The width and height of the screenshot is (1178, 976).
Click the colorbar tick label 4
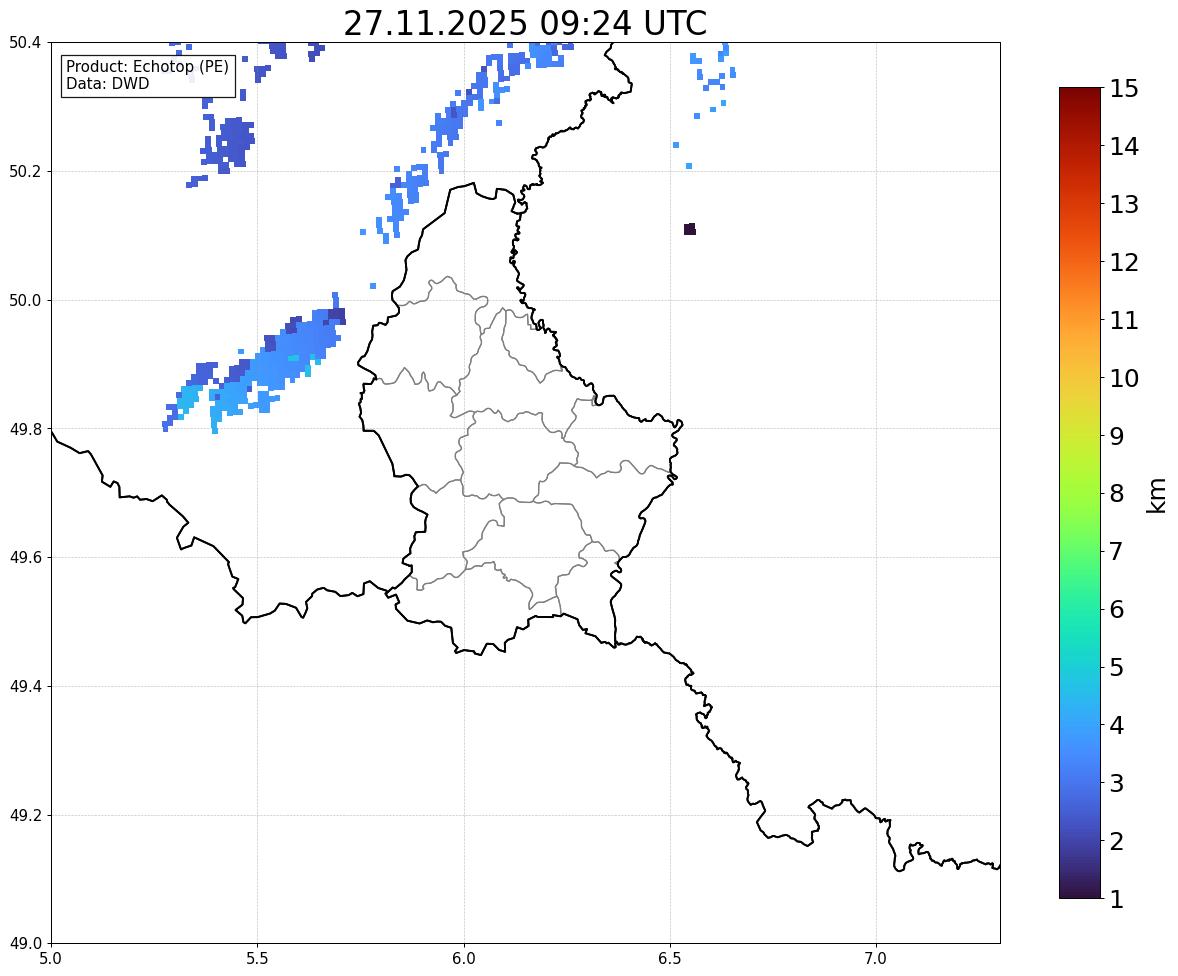pyautogui.click(x=1117, y=725)
